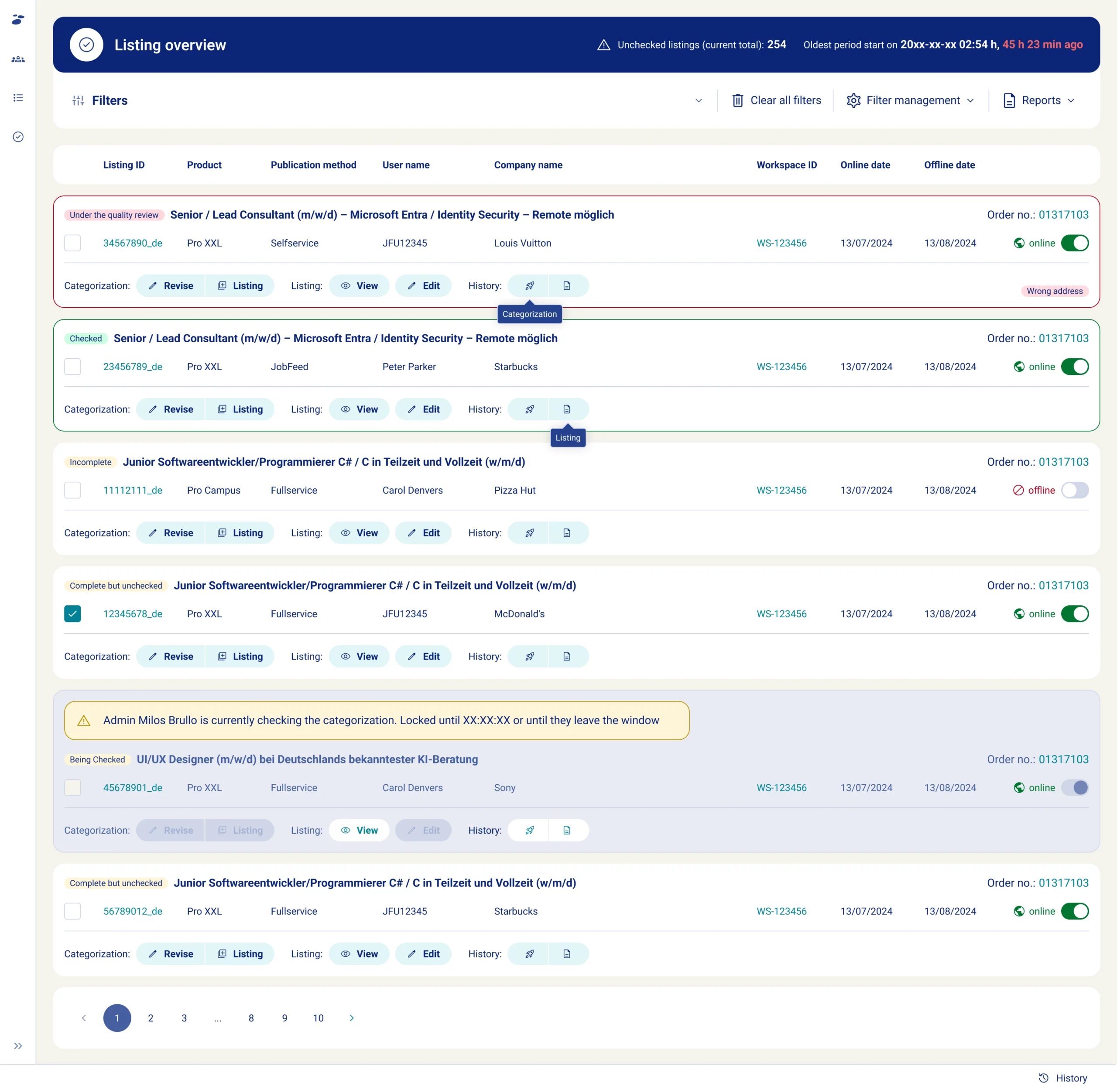1117x1092 pixels.
Task: Click trash icon to Clear all filters
Action: tap(737, 100)
